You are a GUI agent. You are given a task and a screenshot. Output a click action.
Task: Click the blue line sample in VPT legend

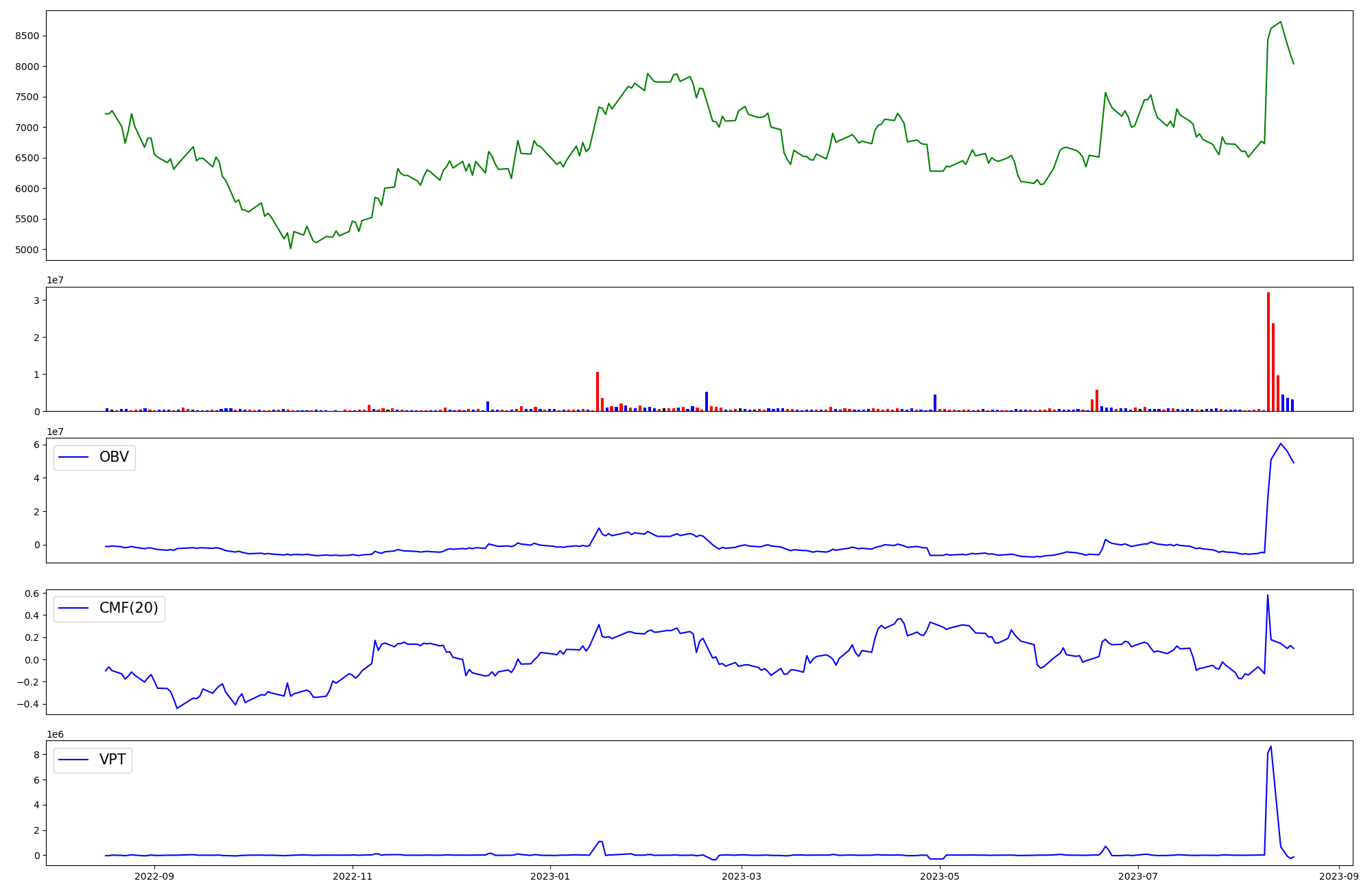coord(74,760)
